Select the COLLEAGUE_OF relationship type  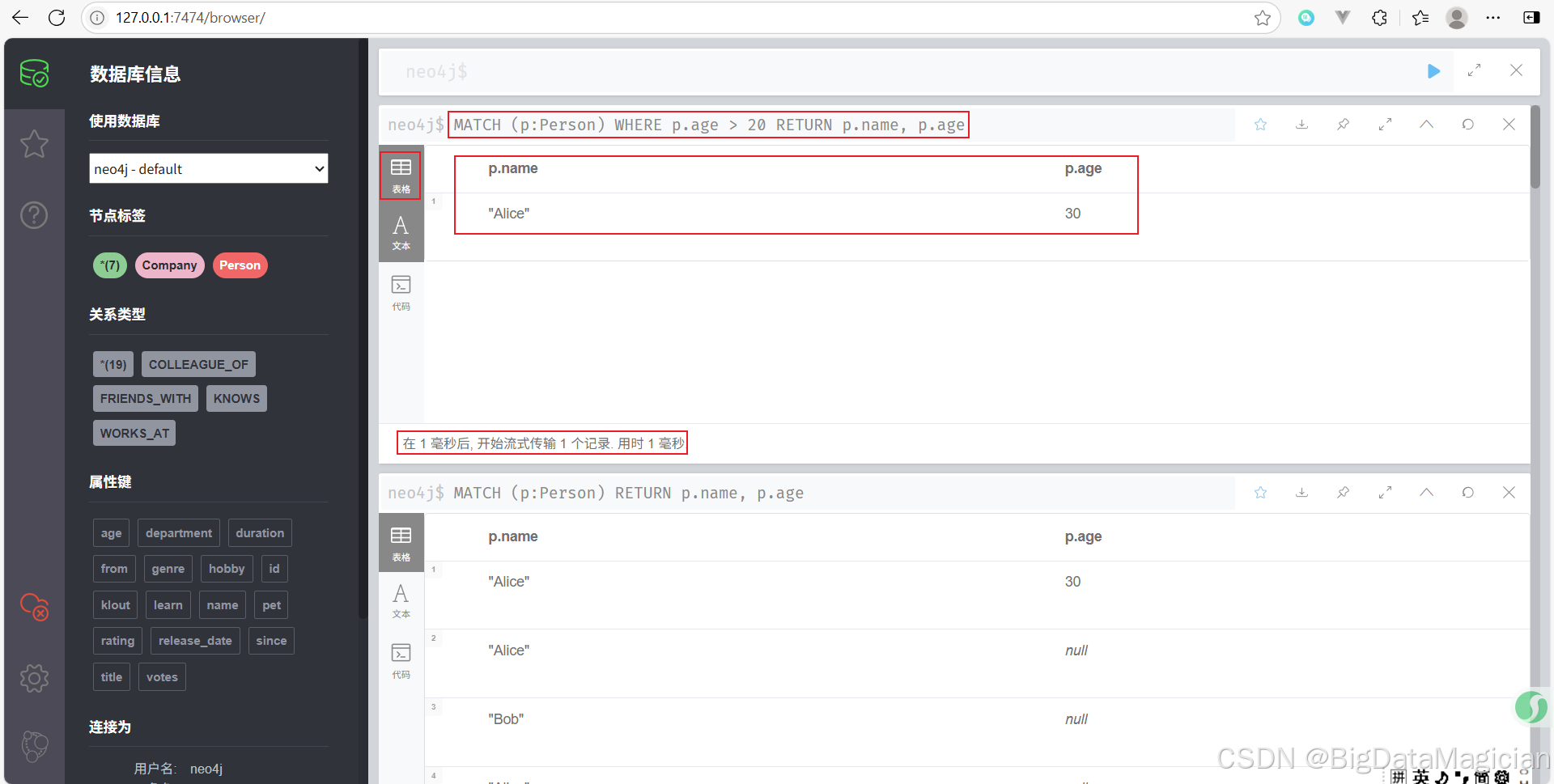point(198,364)
